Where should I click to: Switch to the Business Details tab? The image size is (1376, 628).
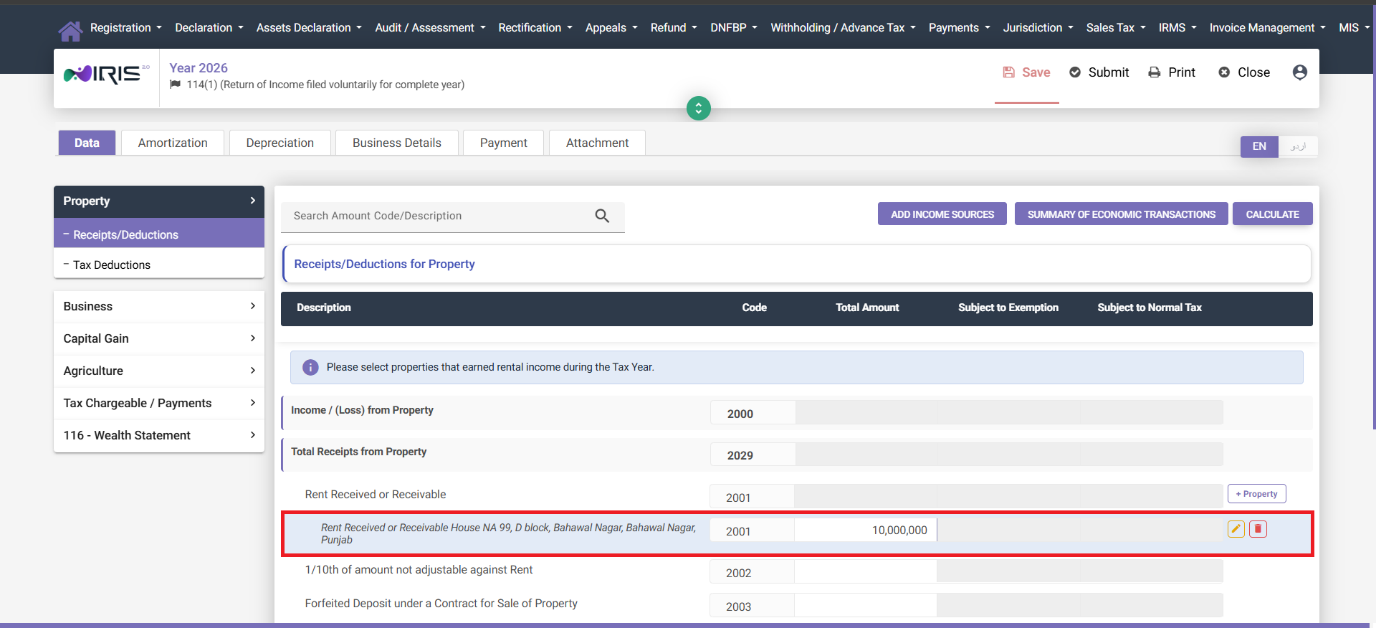397,143
